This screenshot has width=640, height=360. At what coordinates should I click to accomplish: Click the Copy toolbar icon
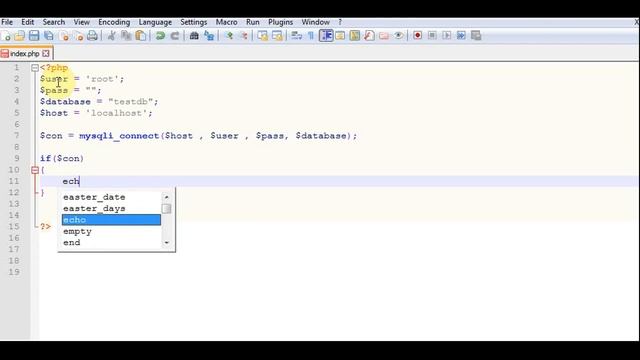[126, 36]
